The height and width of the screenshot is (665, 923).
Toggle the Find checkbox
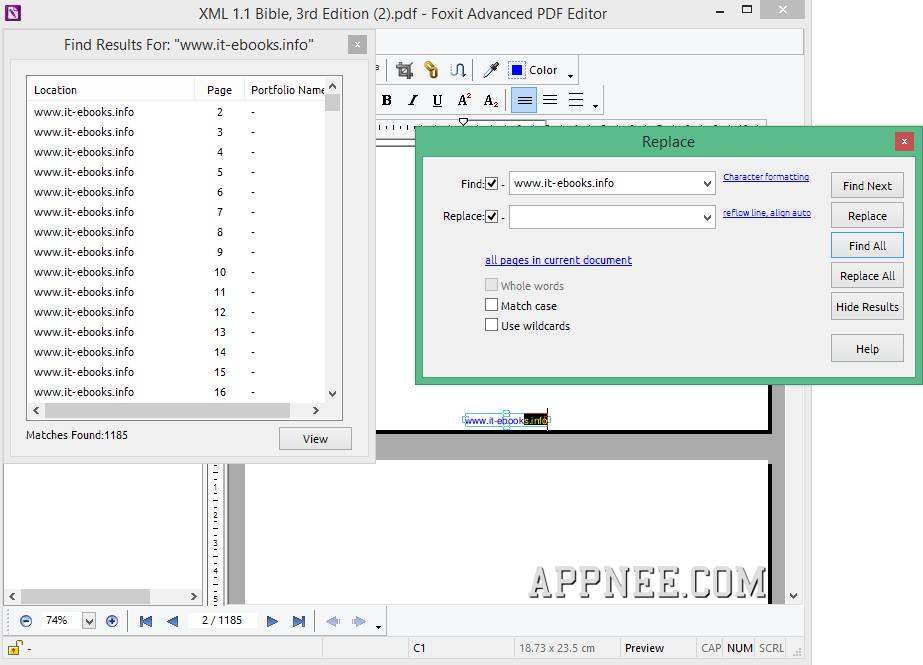pyautogui.click(x=492, y=184)
